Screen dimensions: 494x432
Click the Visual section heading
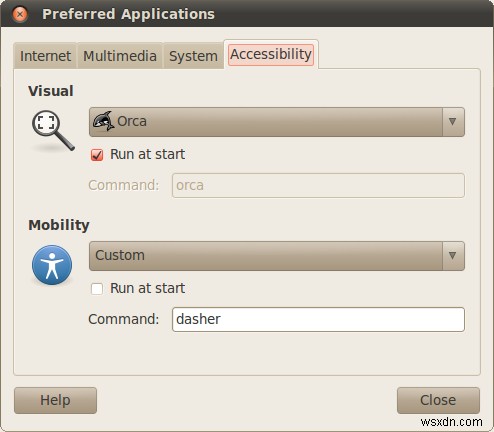pyautogui.click(x=51, y=91)
